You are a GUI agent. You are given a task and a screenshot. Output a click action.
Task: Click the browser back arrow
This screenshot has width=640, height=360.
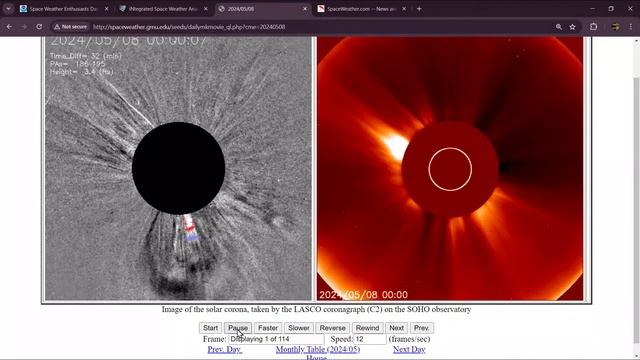9,27
